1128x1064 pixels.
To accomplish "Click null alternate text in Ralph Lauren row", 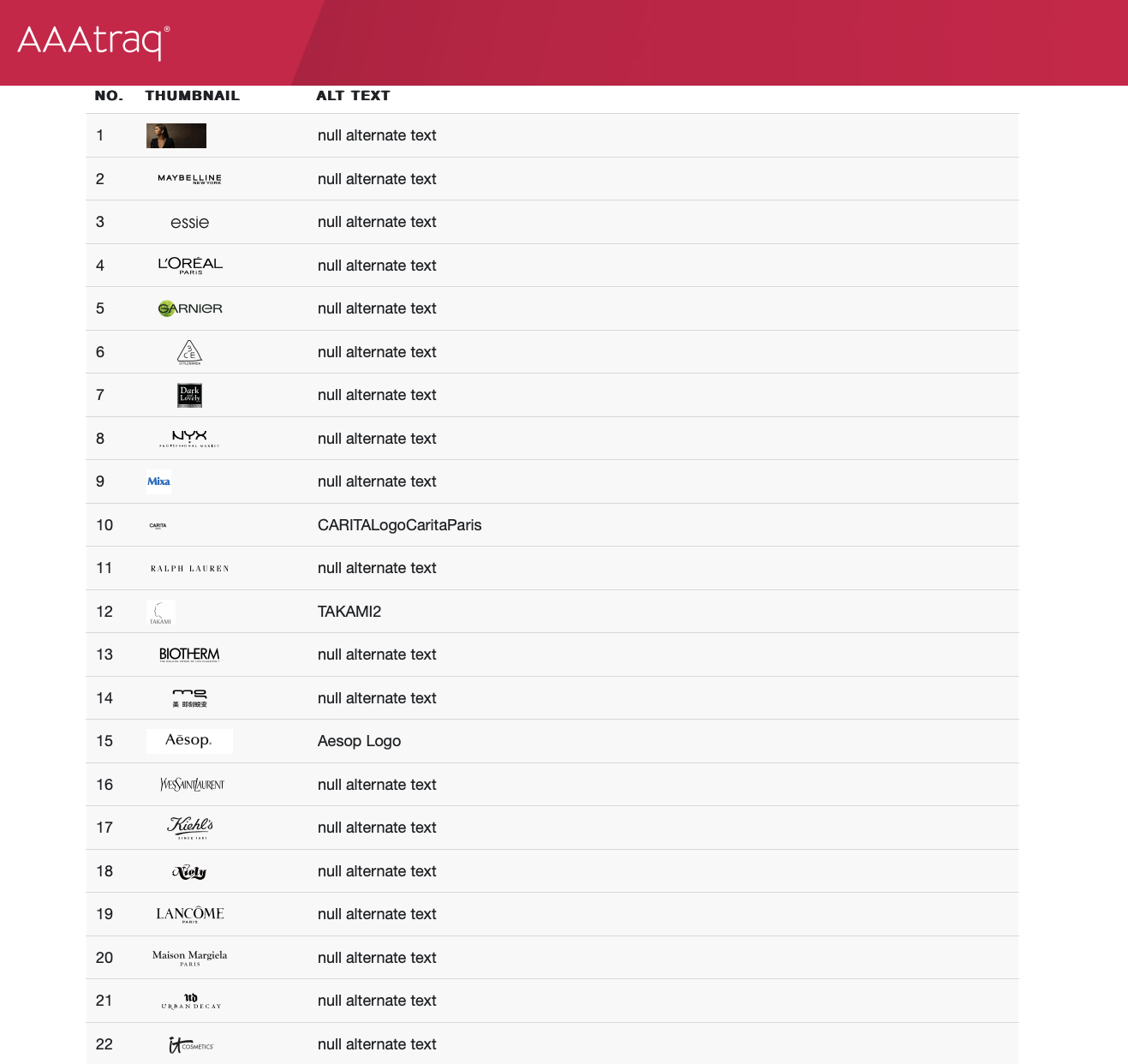I will [x=377, y=568].
